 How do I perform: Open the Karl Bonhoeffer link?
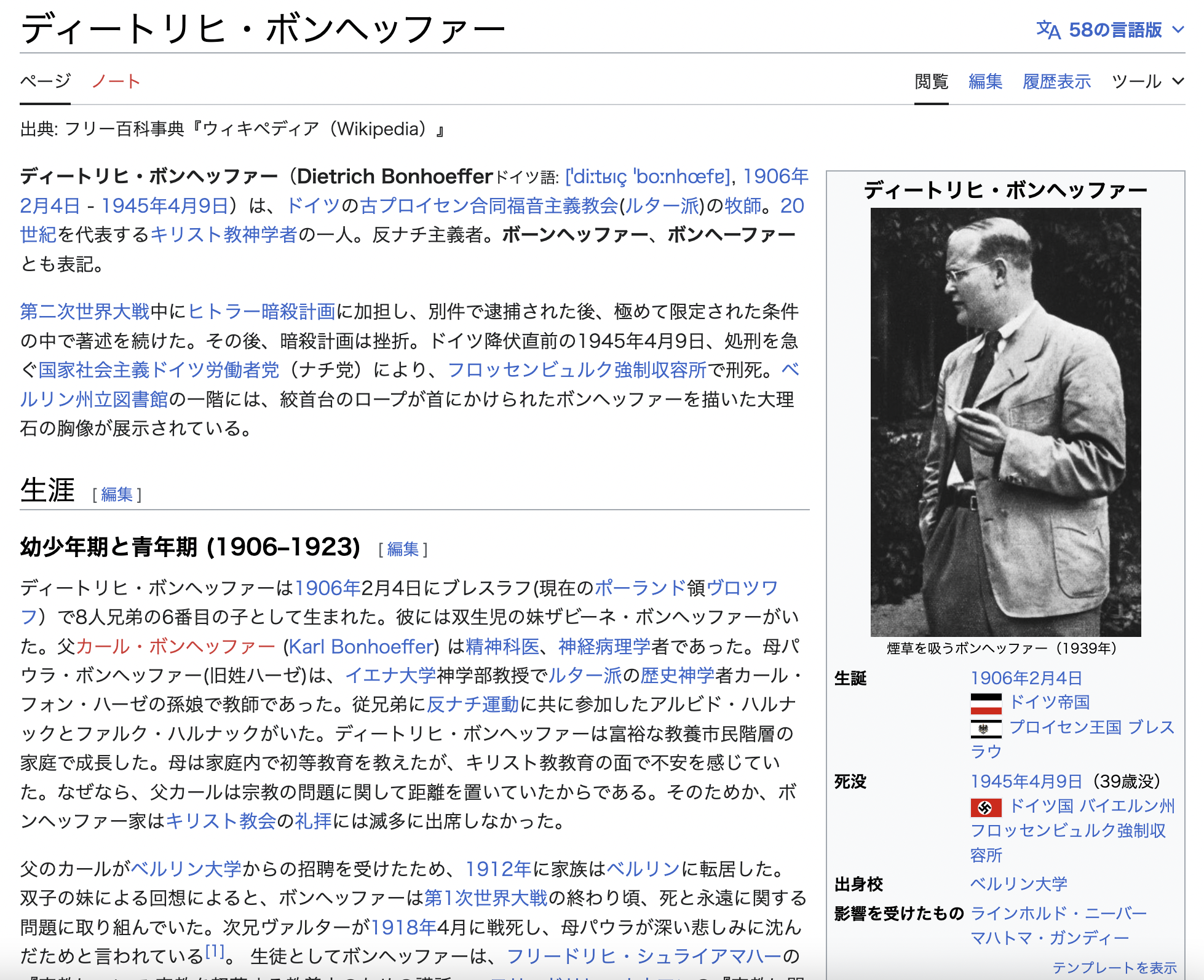[x=362, y=647]
